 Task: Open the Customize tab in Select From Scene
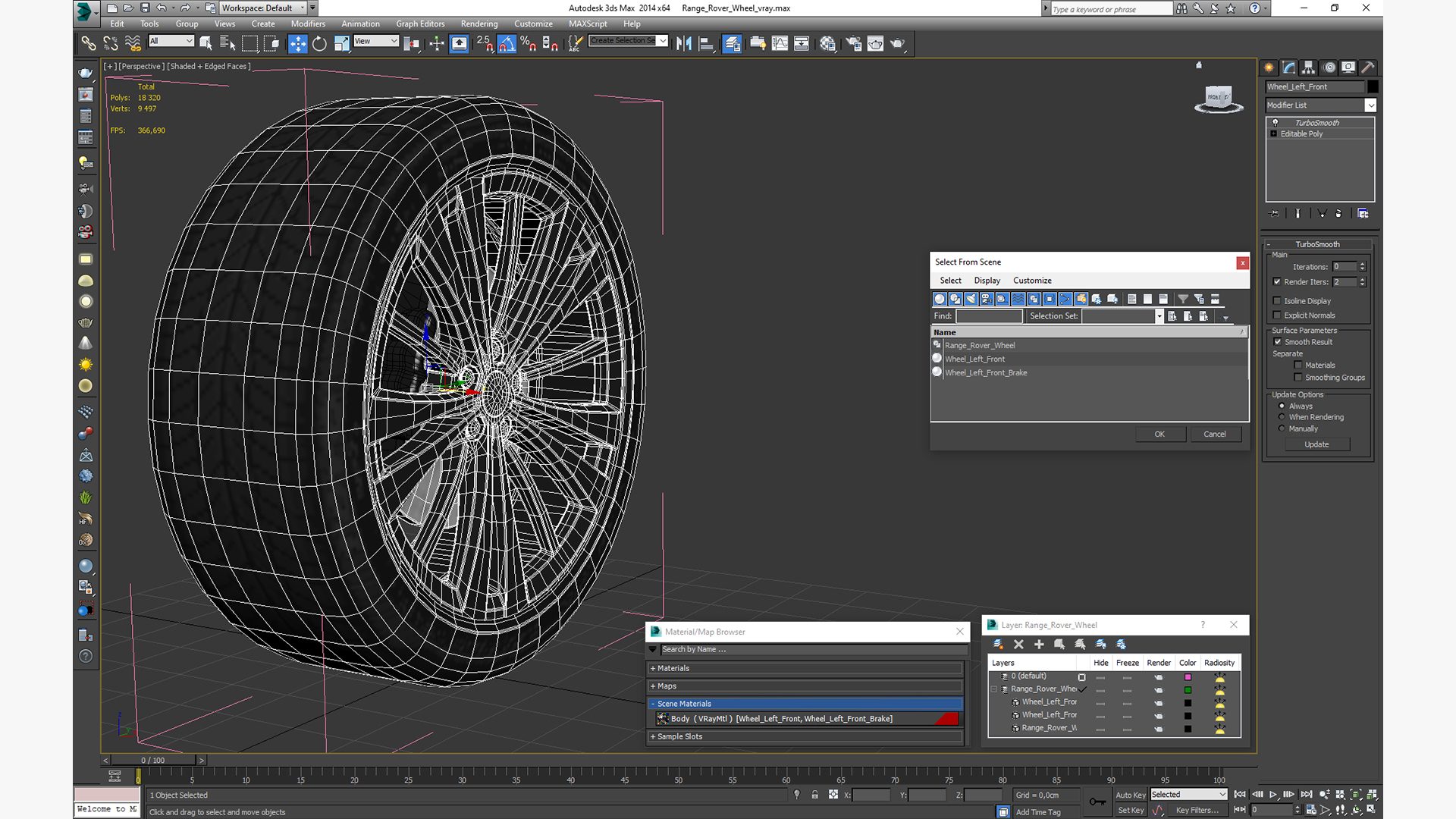coord(1032,280)
